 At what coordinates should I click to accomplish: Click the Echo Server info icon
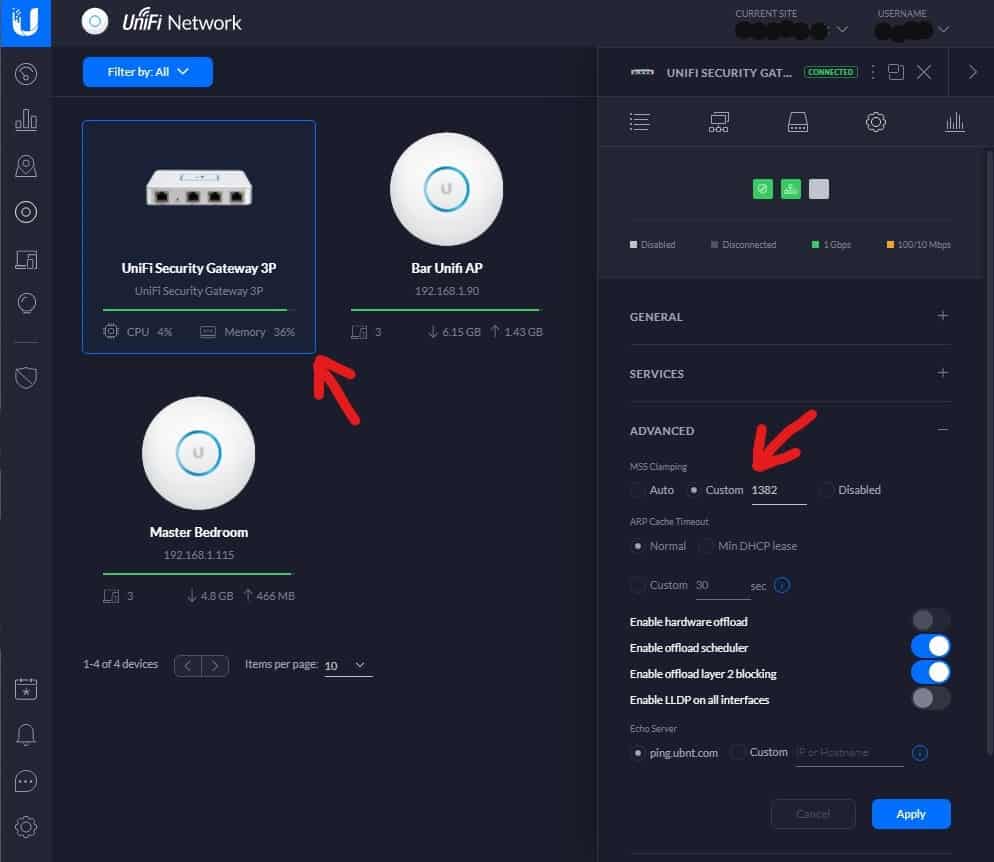coord(919,753)
